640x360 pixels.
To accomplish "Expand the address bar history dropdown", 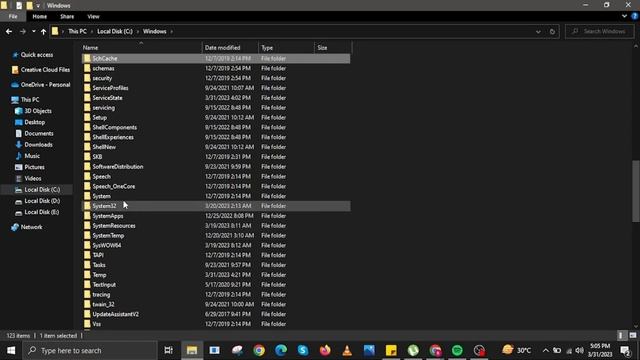I will pos(538,31).
